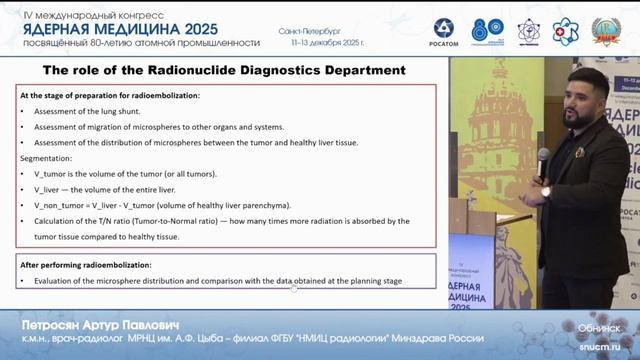640x360 pixels.
Task: Click the 'Санкт-Петербург' location text
Action: [x=309, y=31]
